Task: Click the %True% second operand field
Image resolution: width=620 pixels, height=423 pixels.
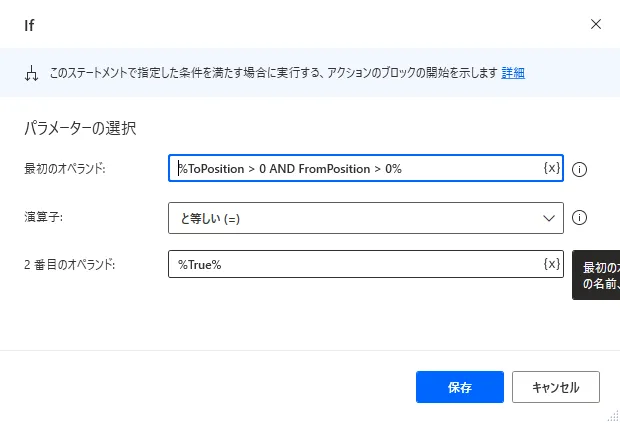Action: [x=355, y=264]
